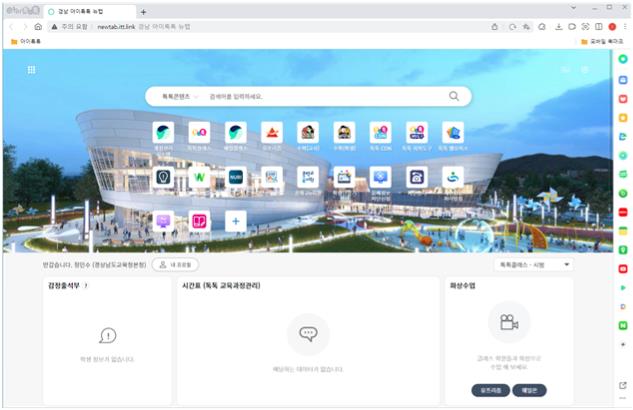
Task: Open the dark lightbulb shortcut tile
Action: (x=163, y=177)
